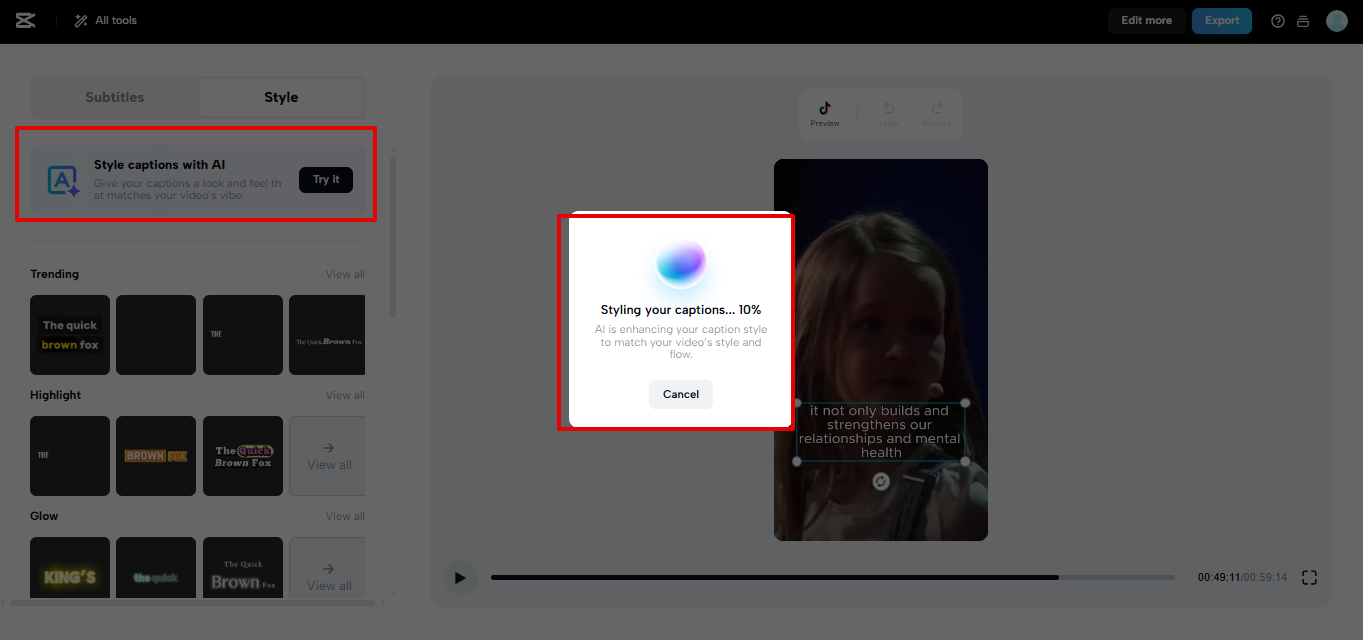Open the CapCut home logo
The image size is (1363, 640).
click(x=25, y=19)
